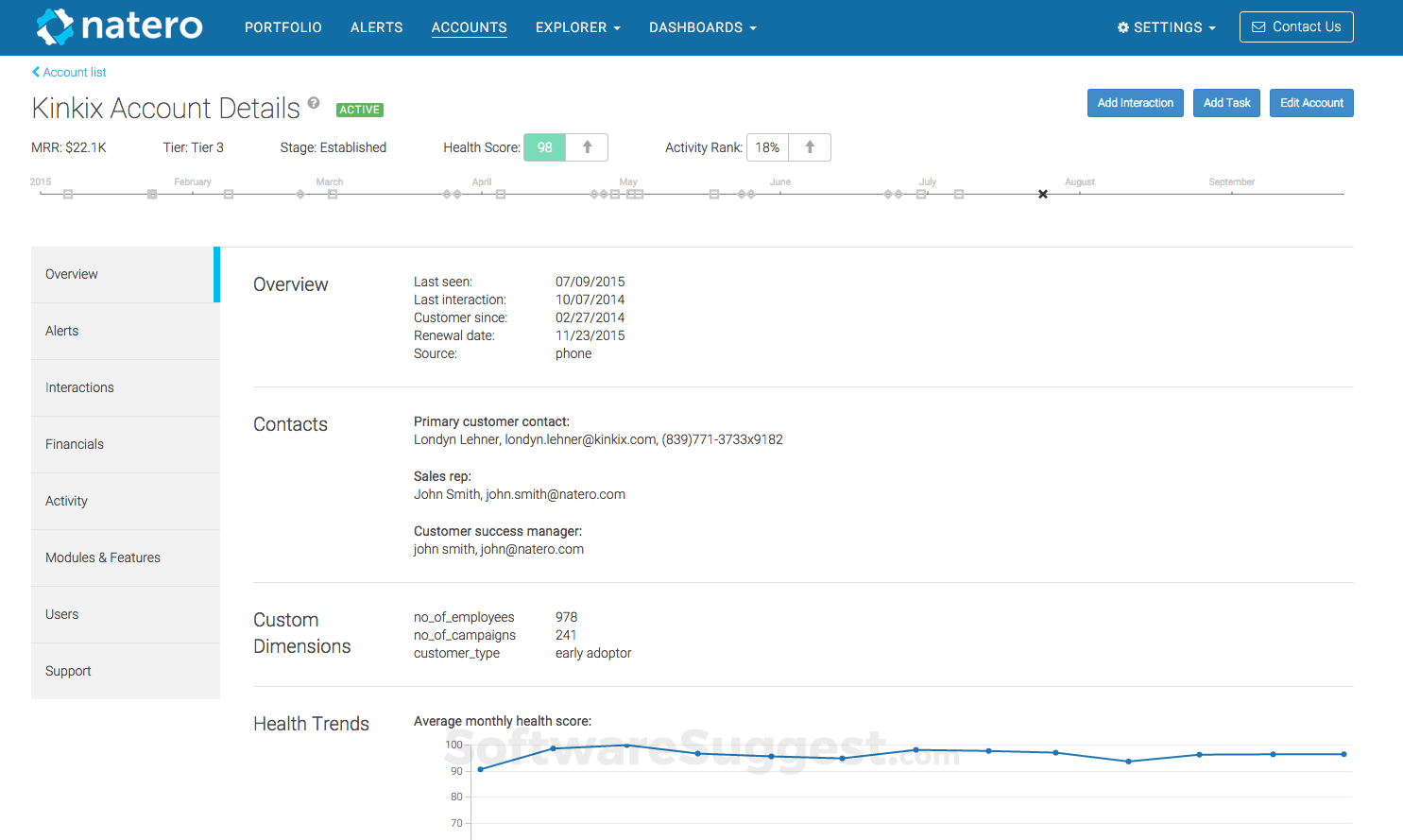The image size is (1403, 840).
Task: Expand the Dashboards dropdown menu
Action: [702, 27]
